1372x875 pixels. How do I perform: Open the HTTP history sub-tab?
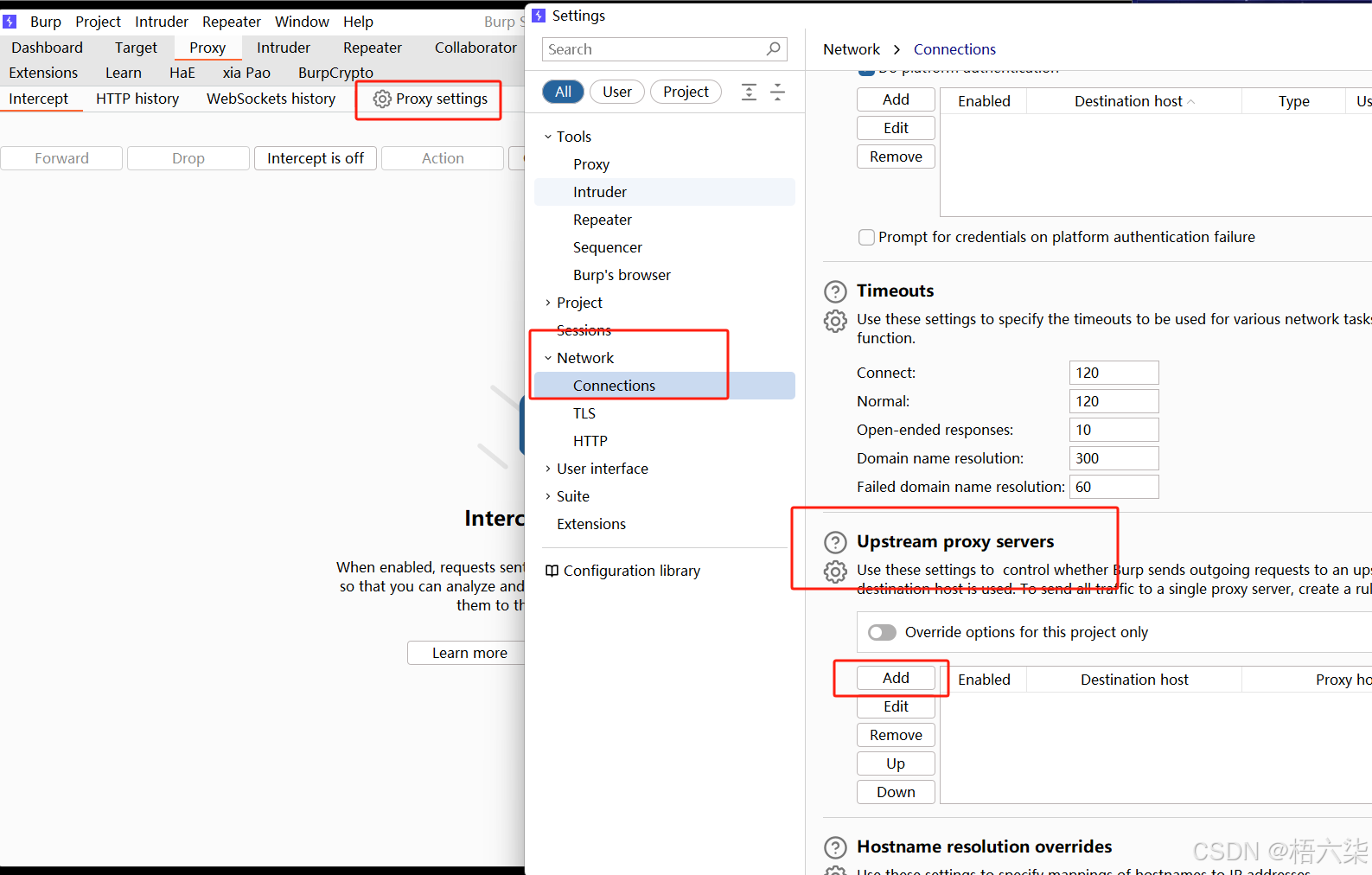click(x=137, y=99)
